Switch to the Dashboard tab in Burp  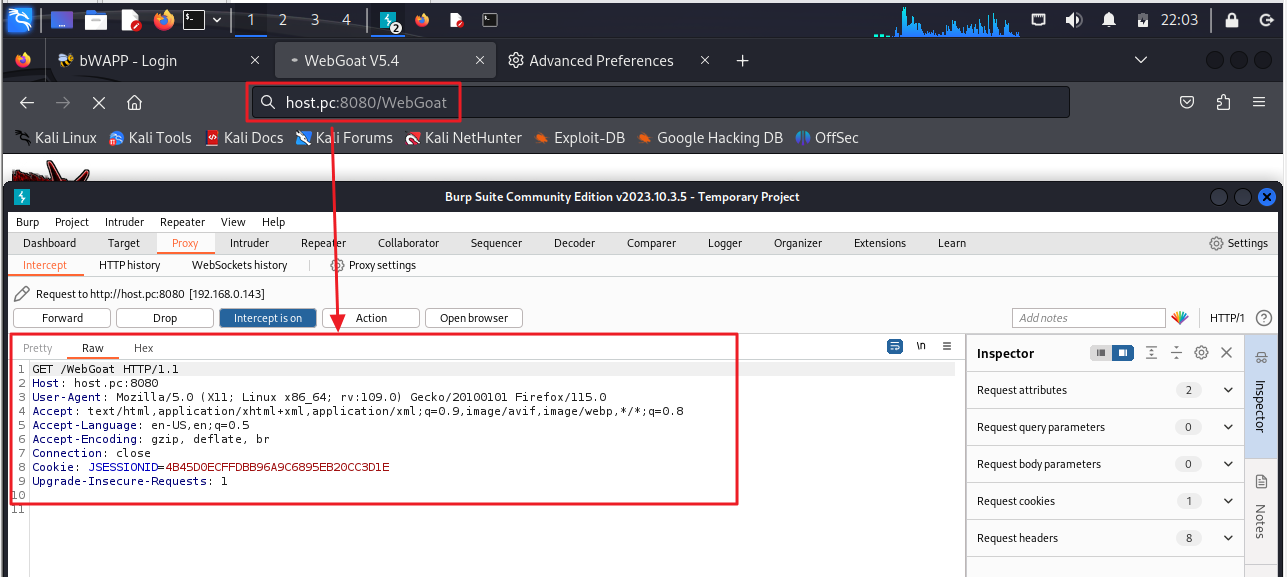pos(50,243)
